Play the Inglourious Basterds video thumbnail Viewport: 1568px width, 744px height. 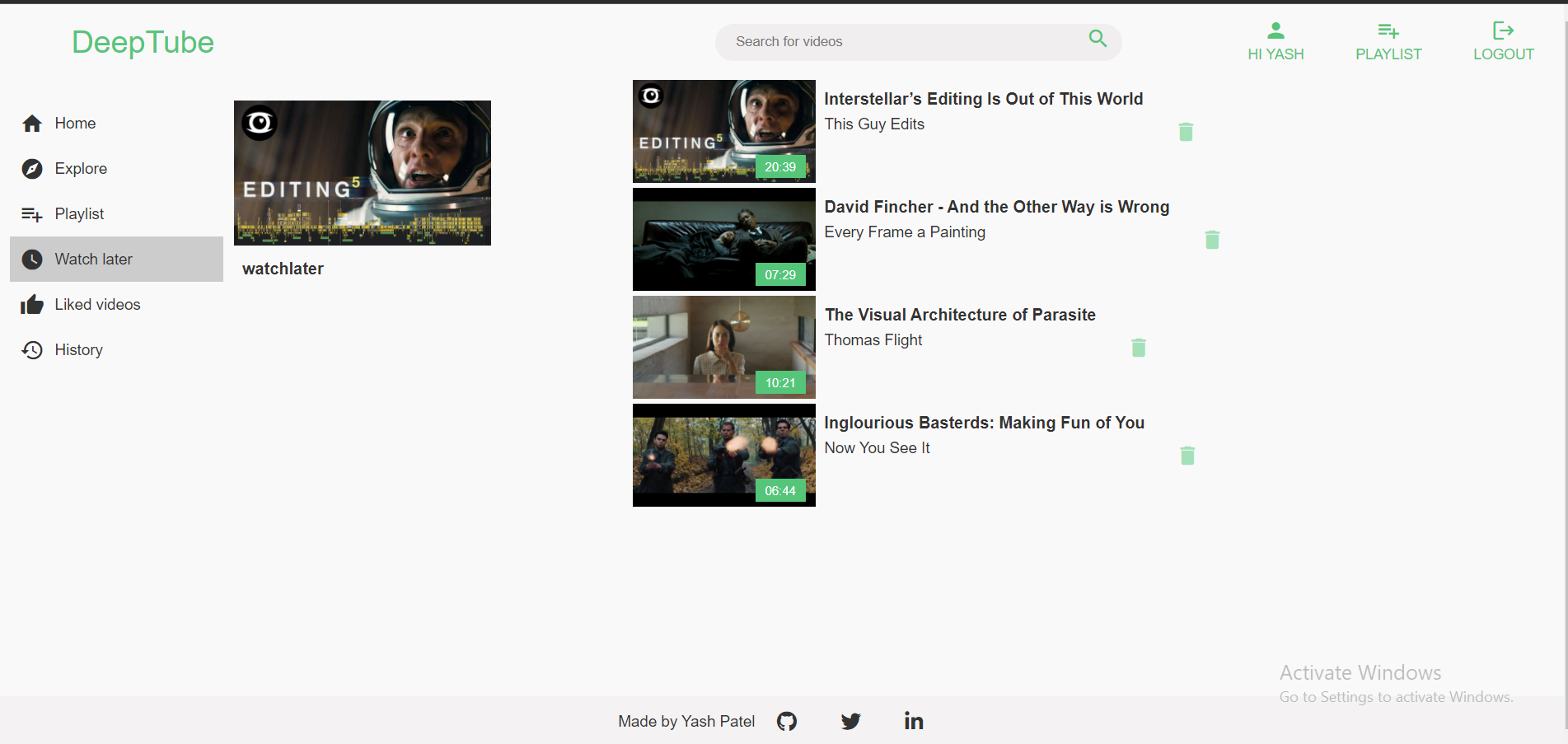point(724,455)
